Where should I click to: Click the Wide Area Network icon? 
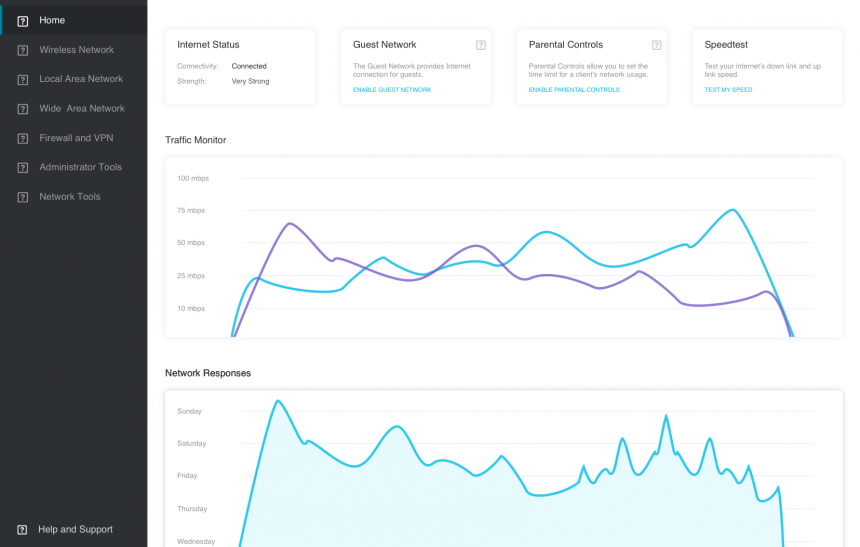[22, 108]
